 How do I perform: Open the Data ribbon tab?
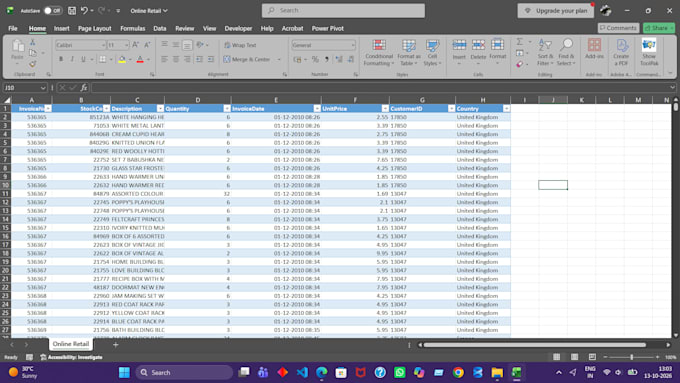click(x=160, y=28)
